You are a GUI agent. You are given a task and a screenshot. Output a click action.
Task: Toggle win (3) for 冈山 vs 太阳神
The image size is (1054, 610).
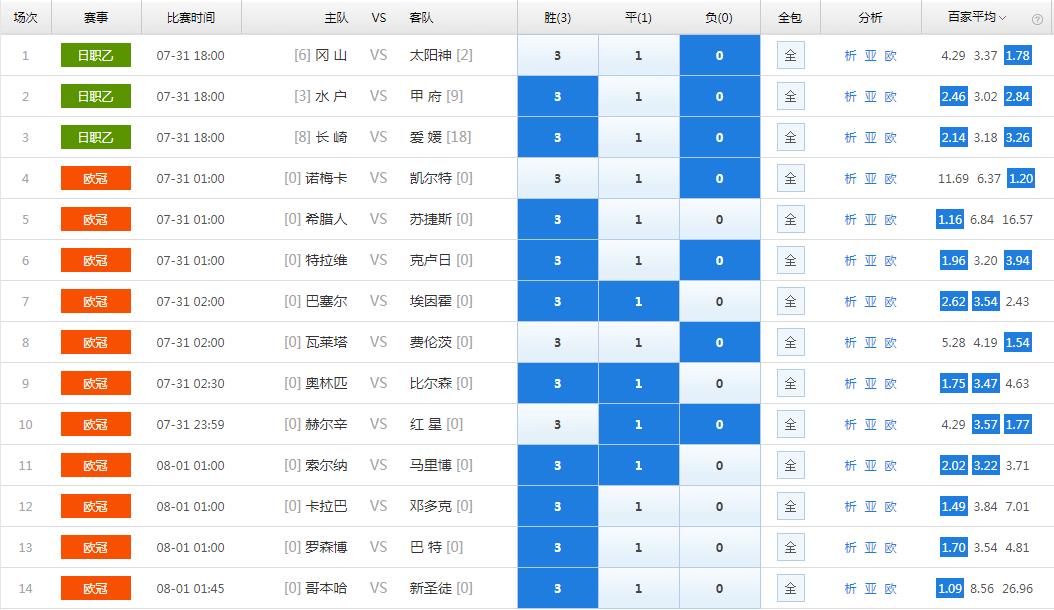click(x=557, y=55)
